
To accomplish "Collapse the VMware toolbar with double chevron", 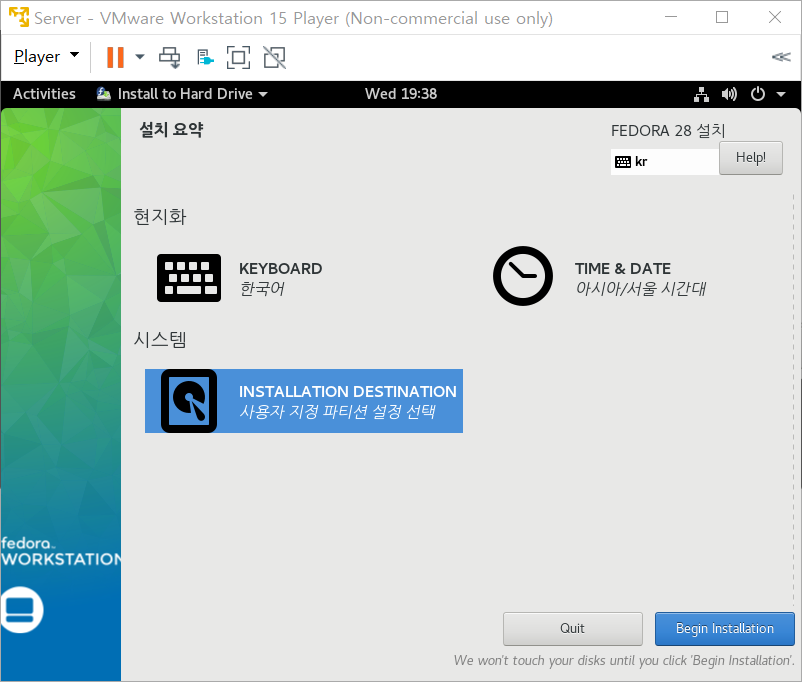I will point(781,57).
